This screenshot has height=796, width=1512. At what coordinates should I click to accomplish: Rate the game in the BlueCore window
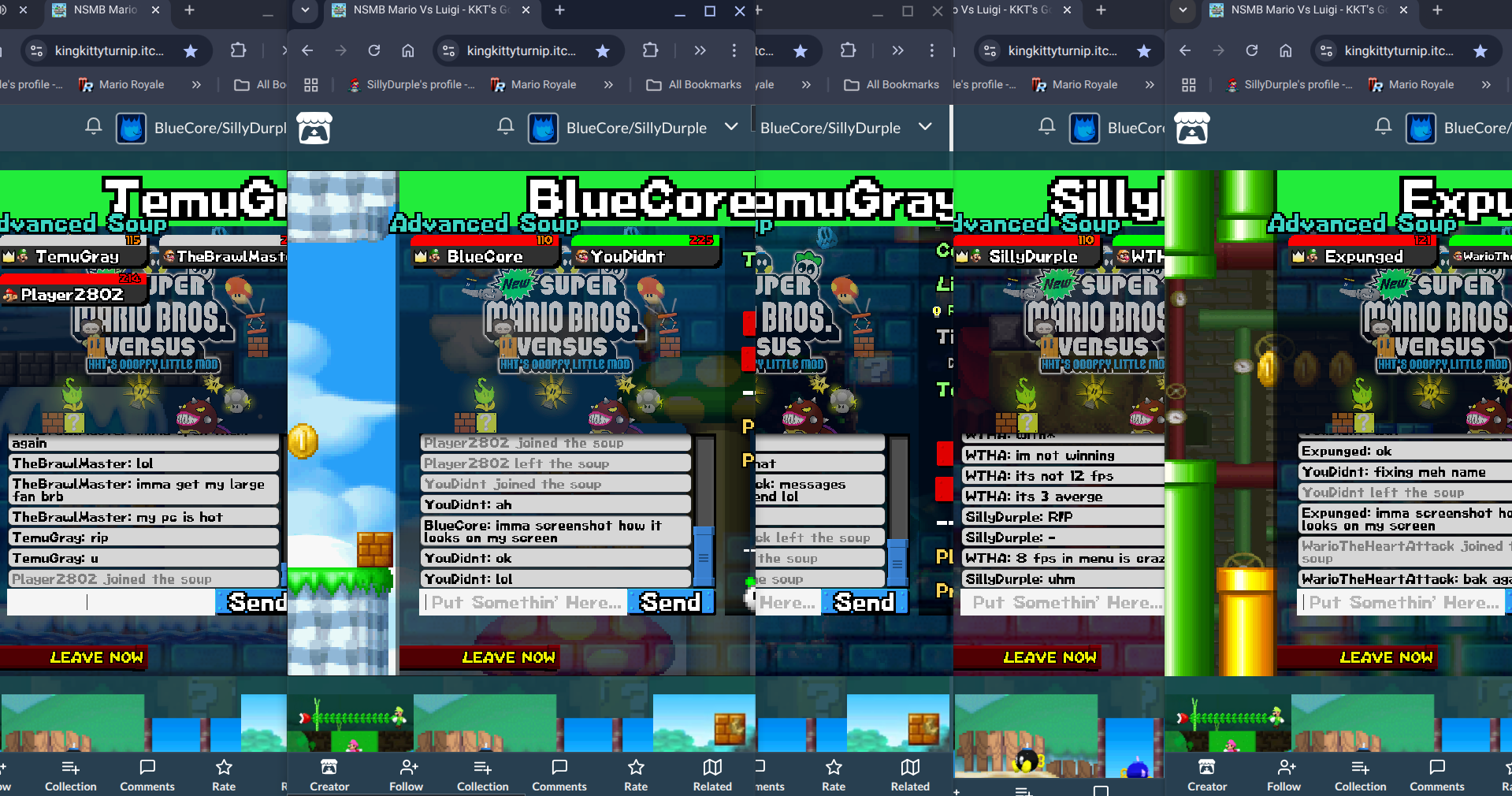[636, 776]
